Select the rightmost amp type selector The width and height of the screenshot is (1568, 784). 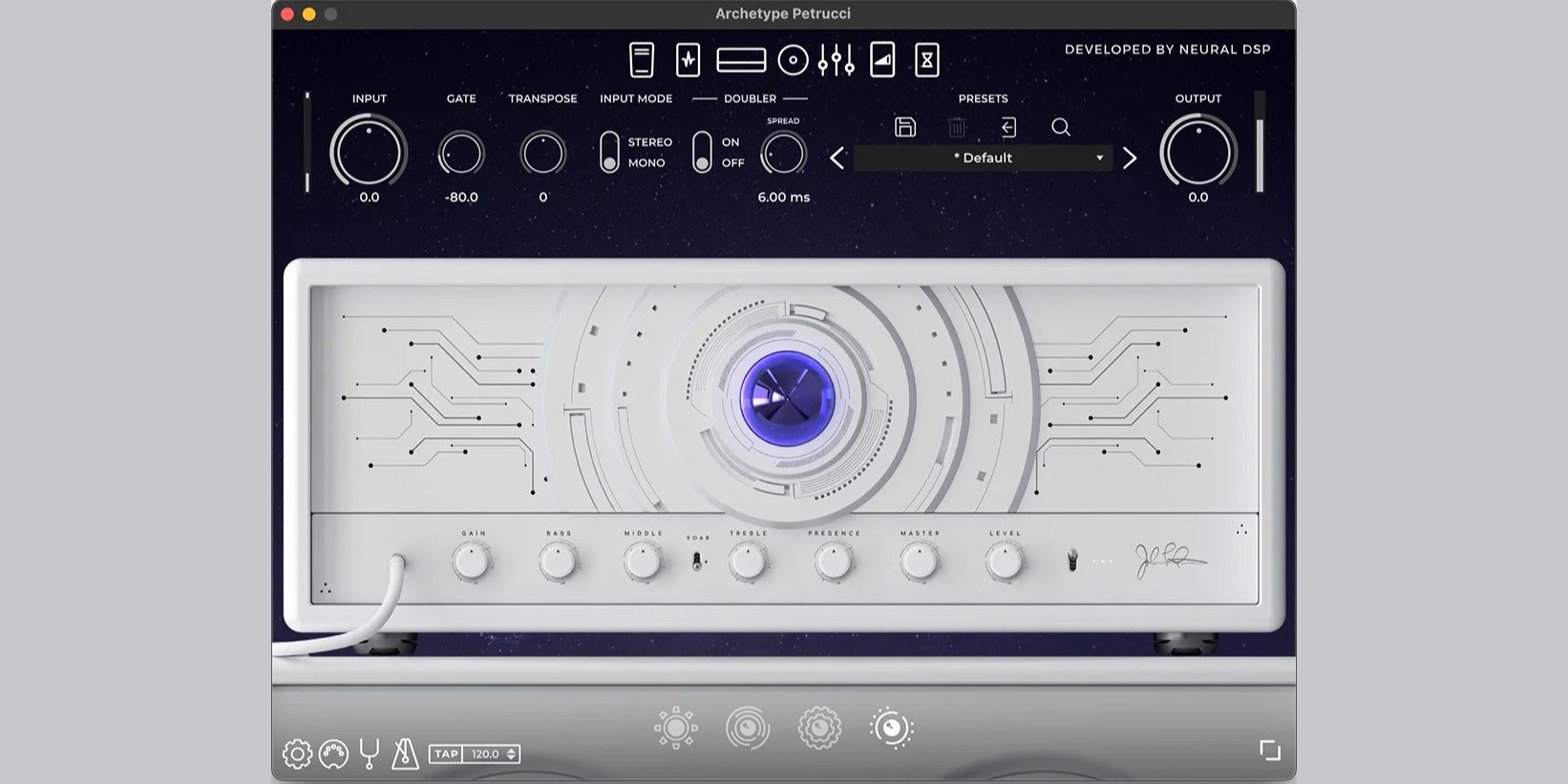tap(891, 729)
